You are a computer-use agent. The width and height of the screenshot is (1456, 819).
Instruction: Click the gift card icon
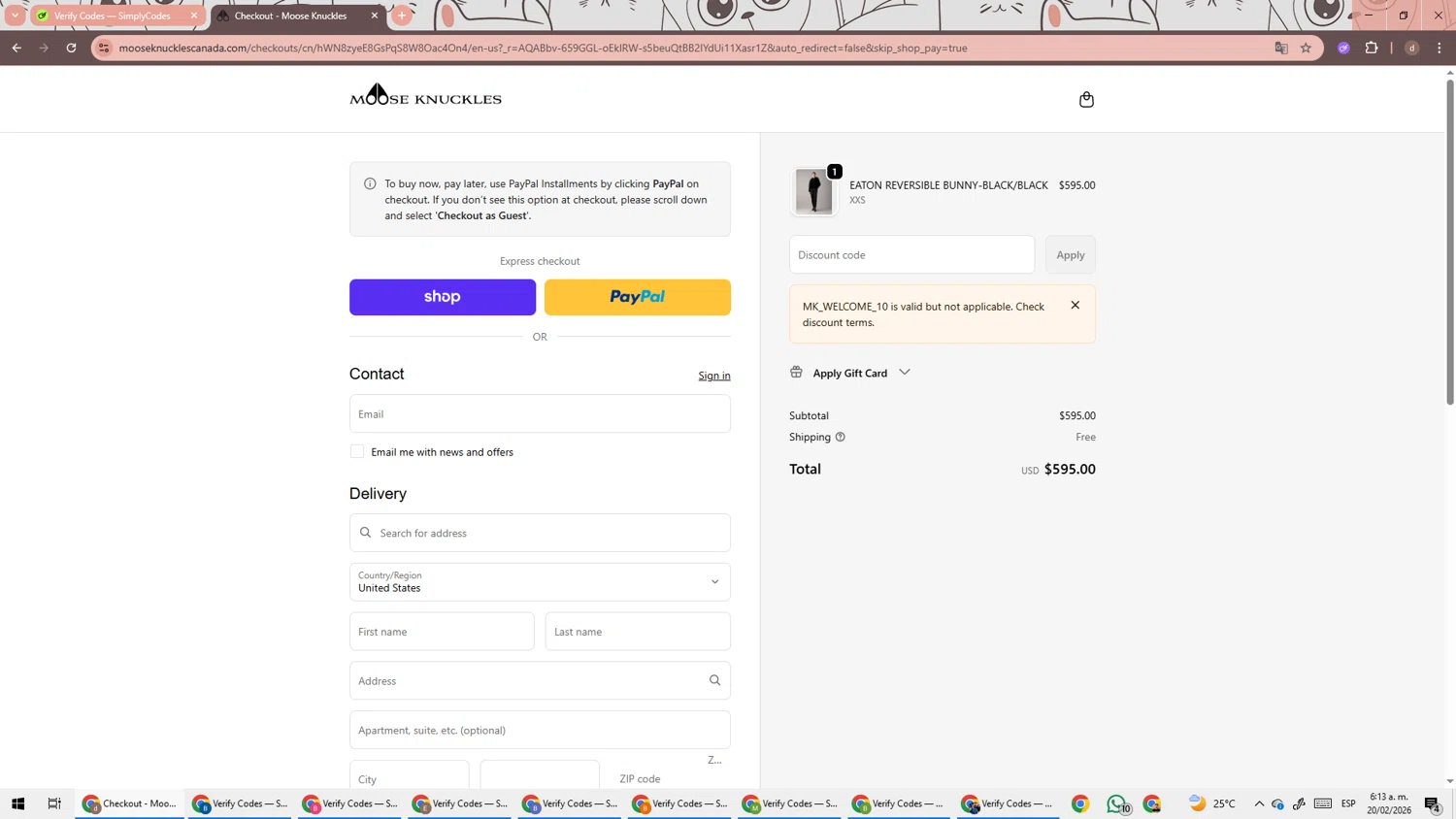pos(796,373)
